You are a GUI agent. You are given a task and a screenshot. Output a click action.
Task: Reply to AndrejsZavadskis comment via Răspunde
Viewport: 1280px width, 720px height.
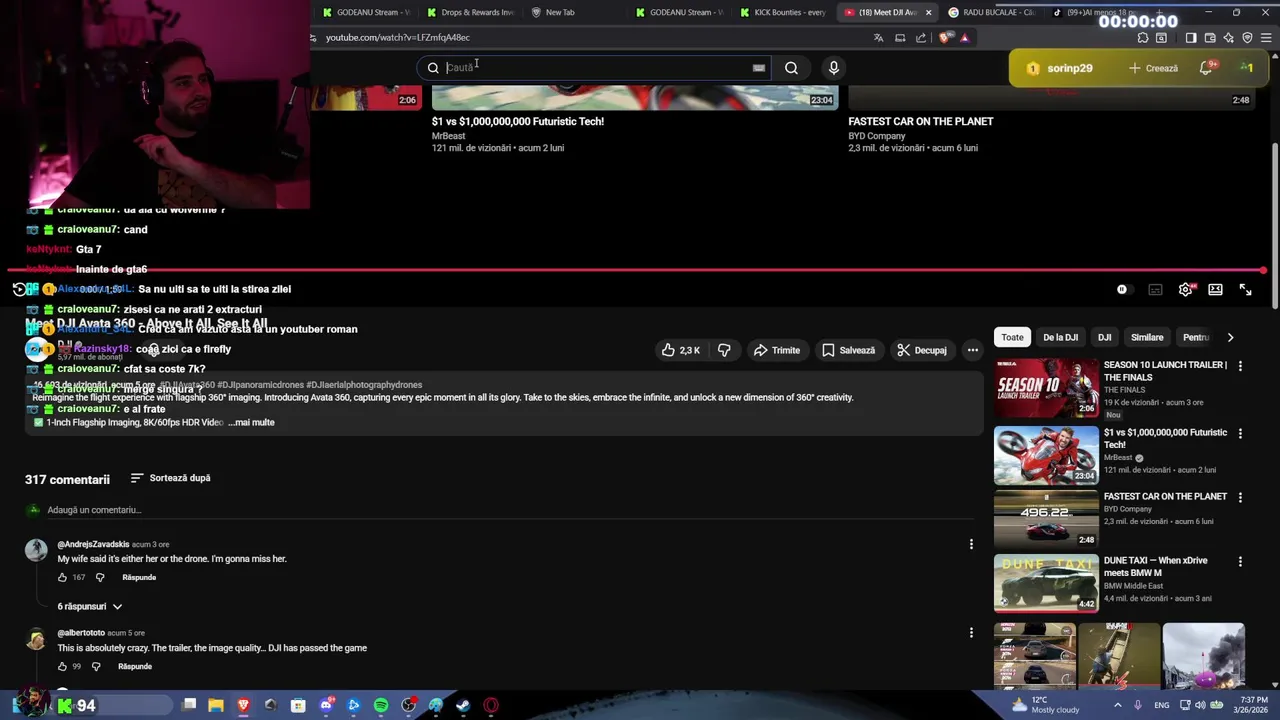(x=139, y=577)
